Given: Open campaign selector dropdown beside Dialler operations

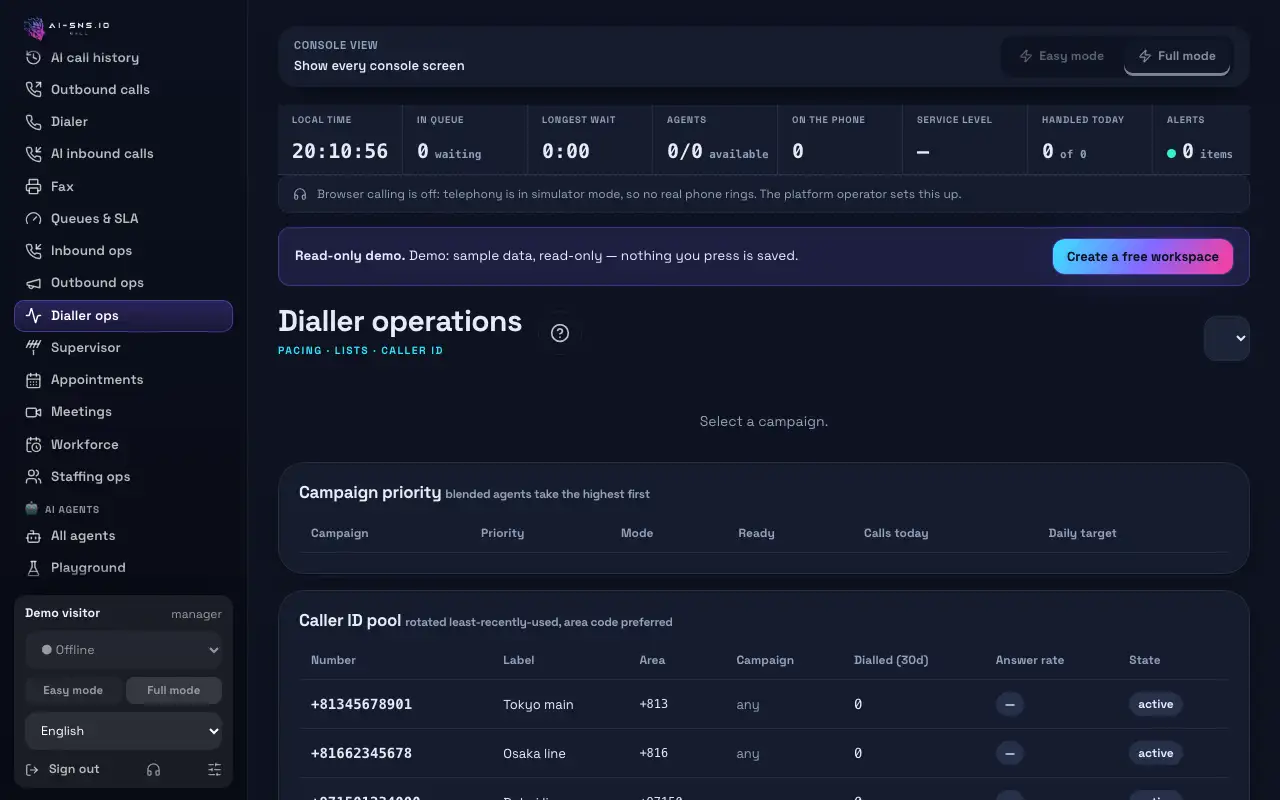Looking at the screenshot, I should [1227, 338].
